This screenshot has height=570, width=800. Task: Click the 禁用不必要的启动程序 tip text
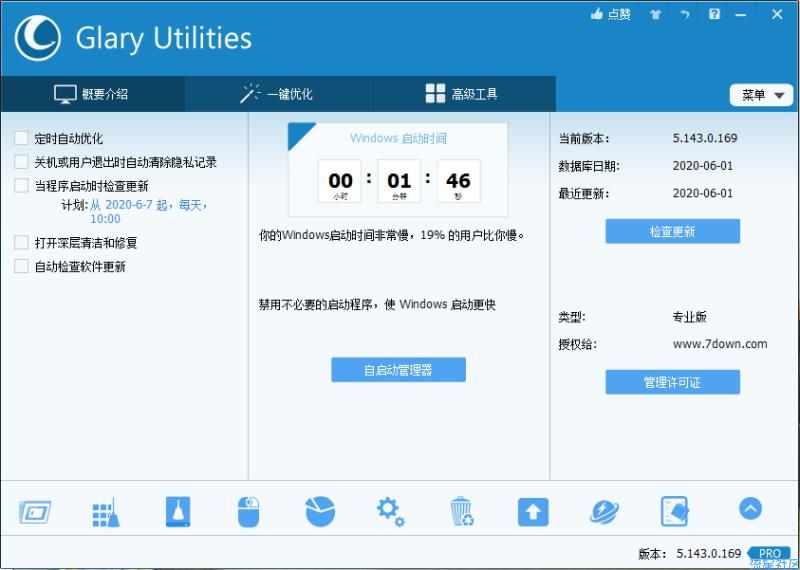click(377, 305)
